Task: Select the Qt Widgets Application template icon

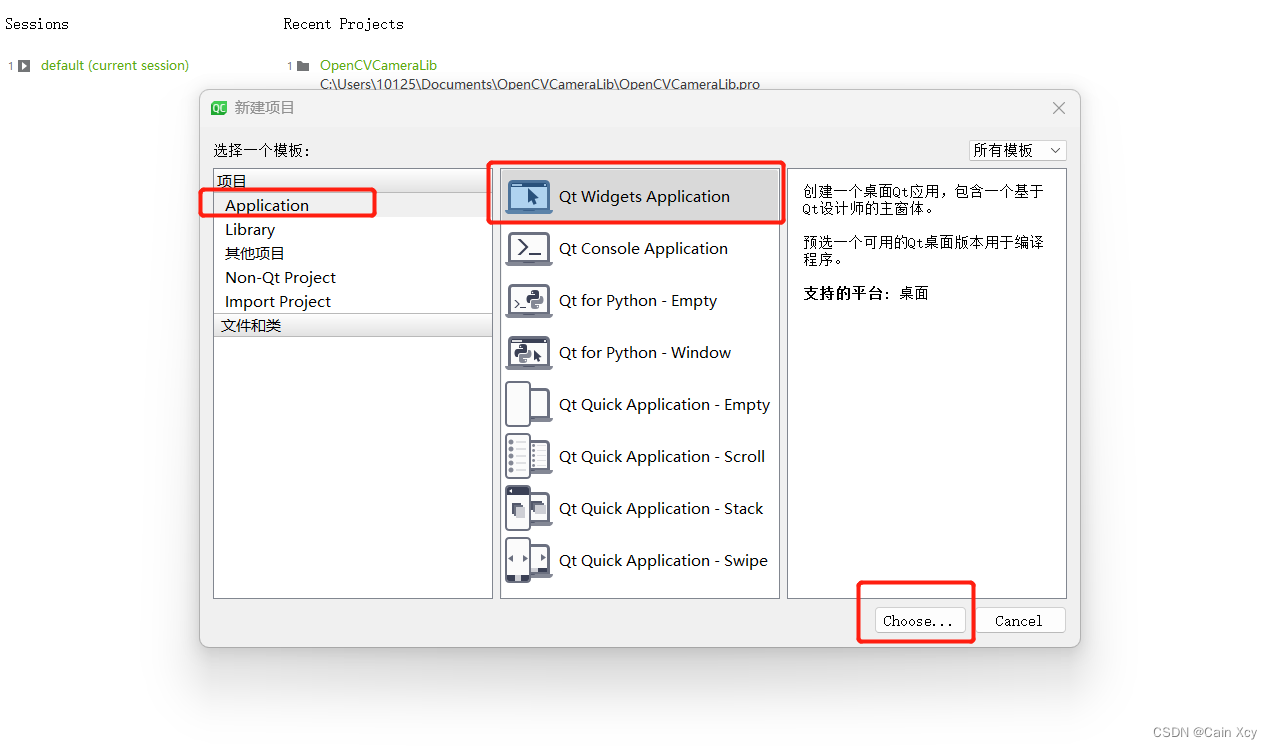Action: pyautogui.click(x=529, y=197)
